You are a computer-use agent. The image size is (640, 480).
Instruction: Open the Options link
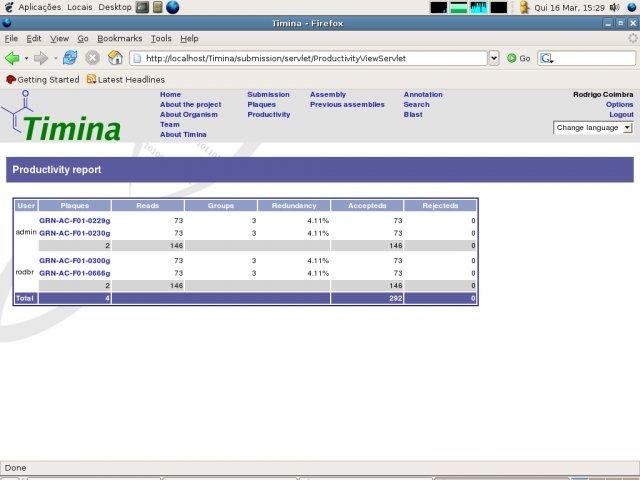(619, 104)
